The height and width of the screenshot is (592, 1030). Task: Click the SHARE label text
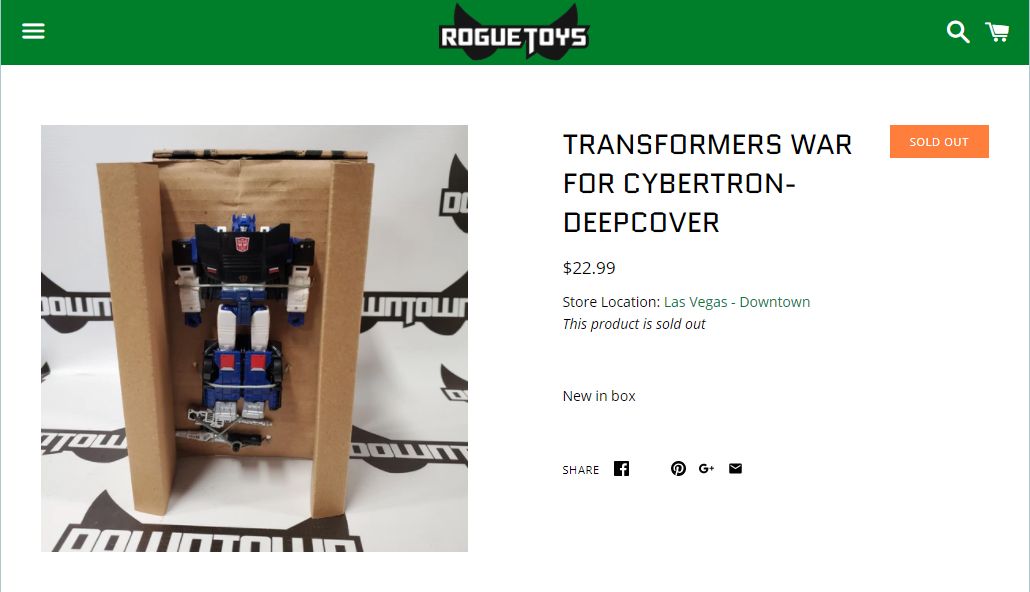581,470
